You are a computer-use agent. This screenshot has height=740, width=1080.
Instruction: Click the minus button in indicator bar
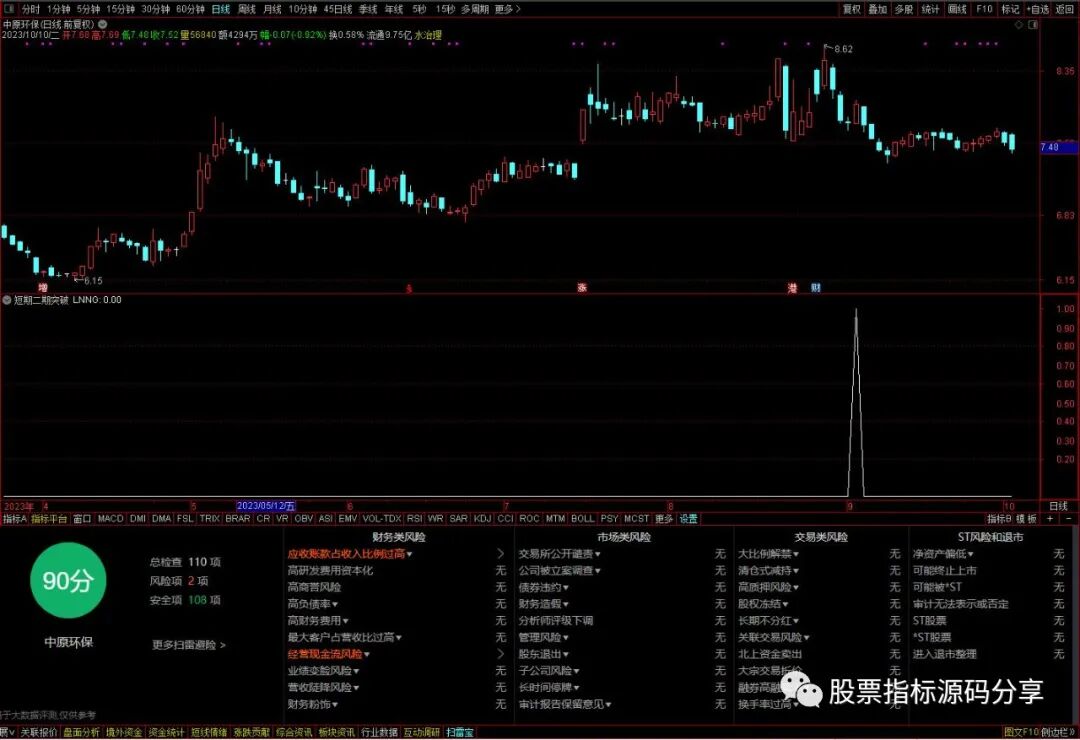click(1068, 518)
